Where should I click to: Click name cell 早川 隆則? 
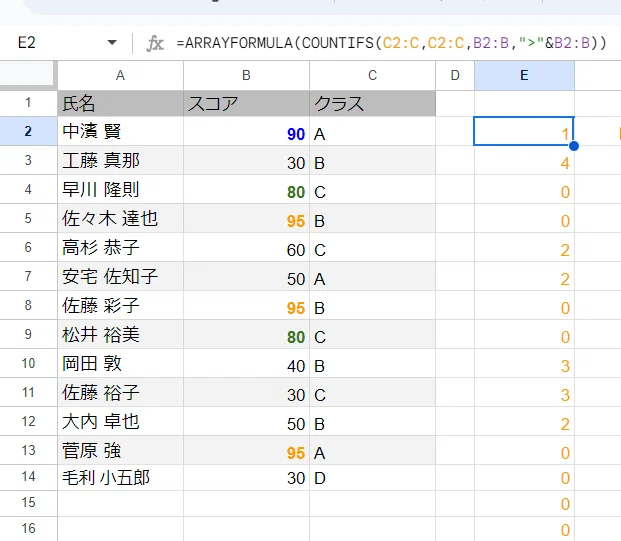[120, 189]
